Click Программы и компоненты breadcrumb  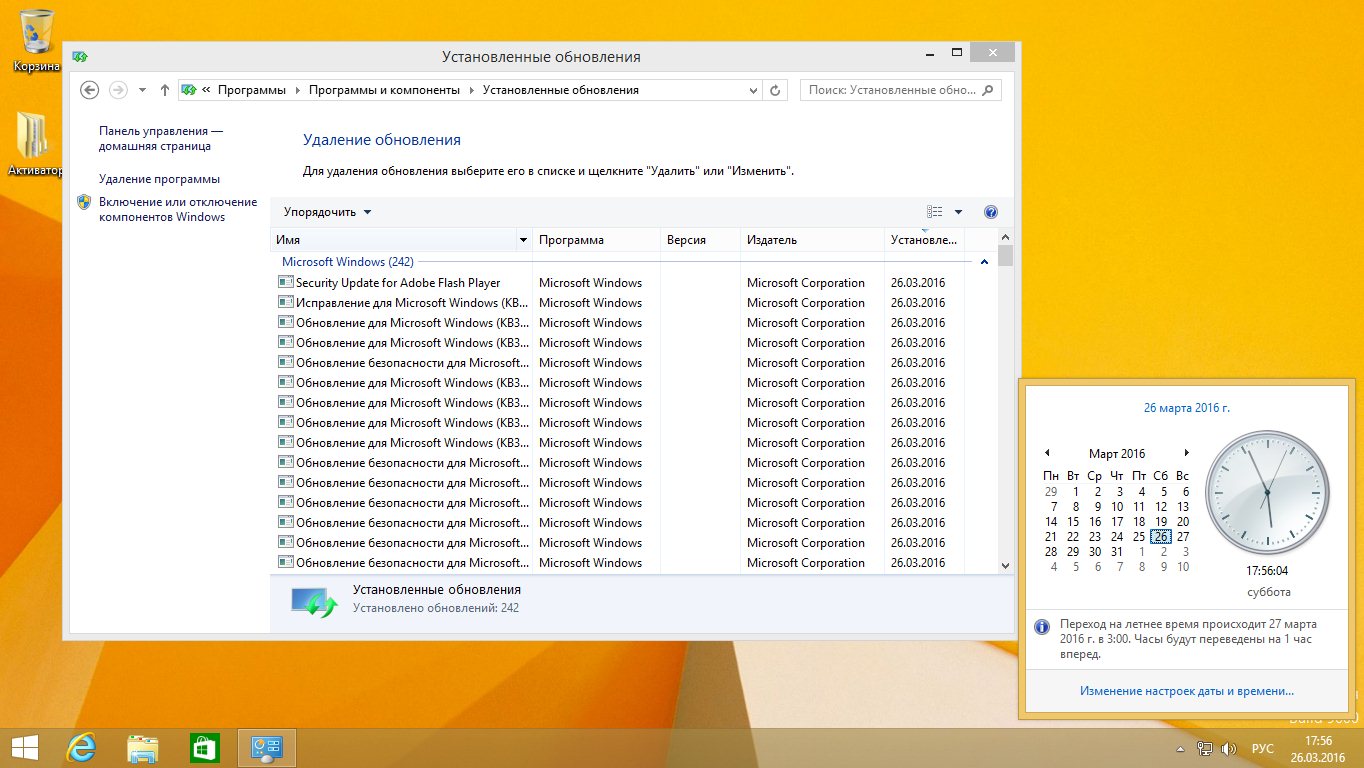(384, 90)
